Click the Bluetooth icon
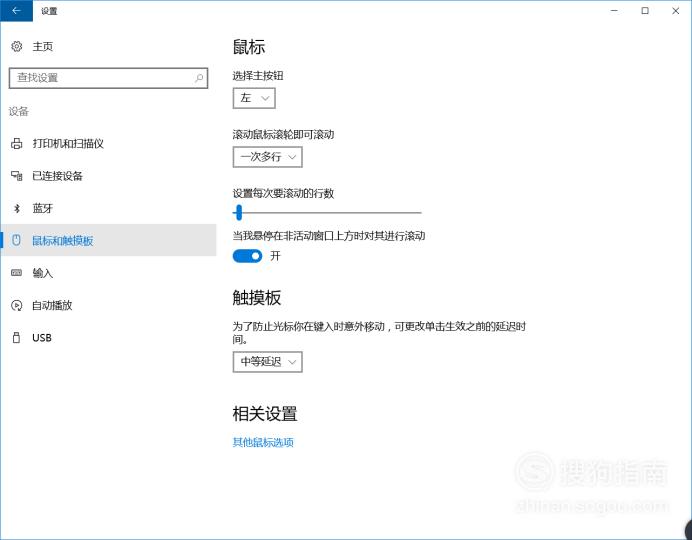The width and height of the screenshot is (692, 540). click(x=17, y=208)
